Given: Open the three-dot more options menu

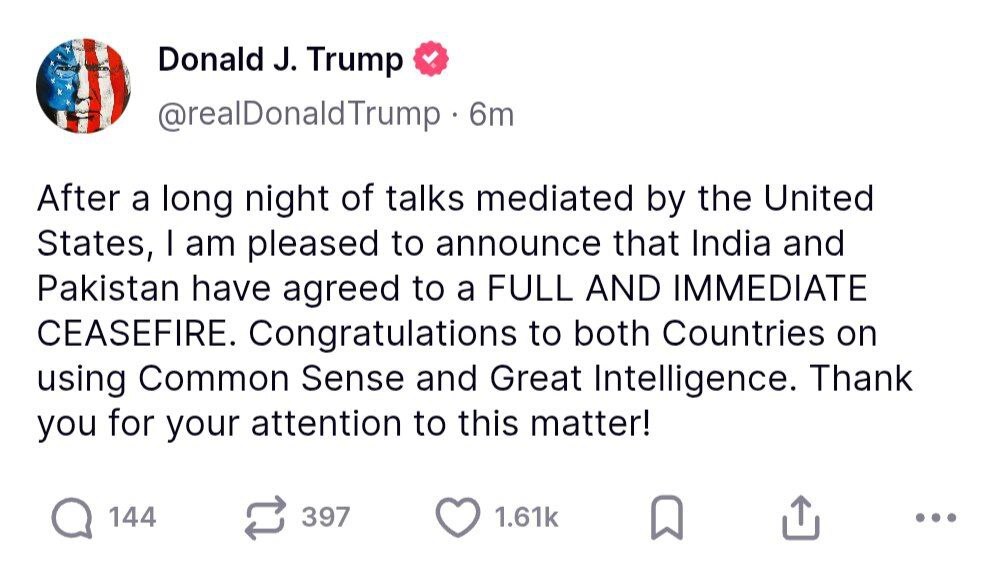Looking at the screenshot, I should [936, 518].
